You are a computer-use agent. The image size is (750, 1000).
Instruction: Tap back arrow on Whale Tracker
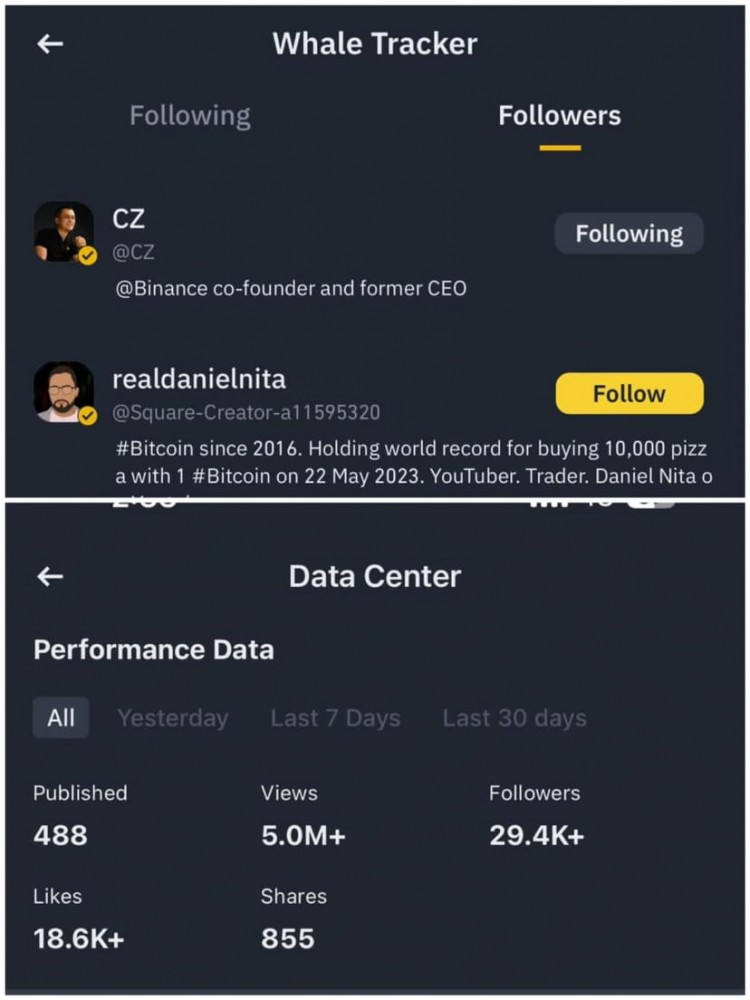pos(50,44)
